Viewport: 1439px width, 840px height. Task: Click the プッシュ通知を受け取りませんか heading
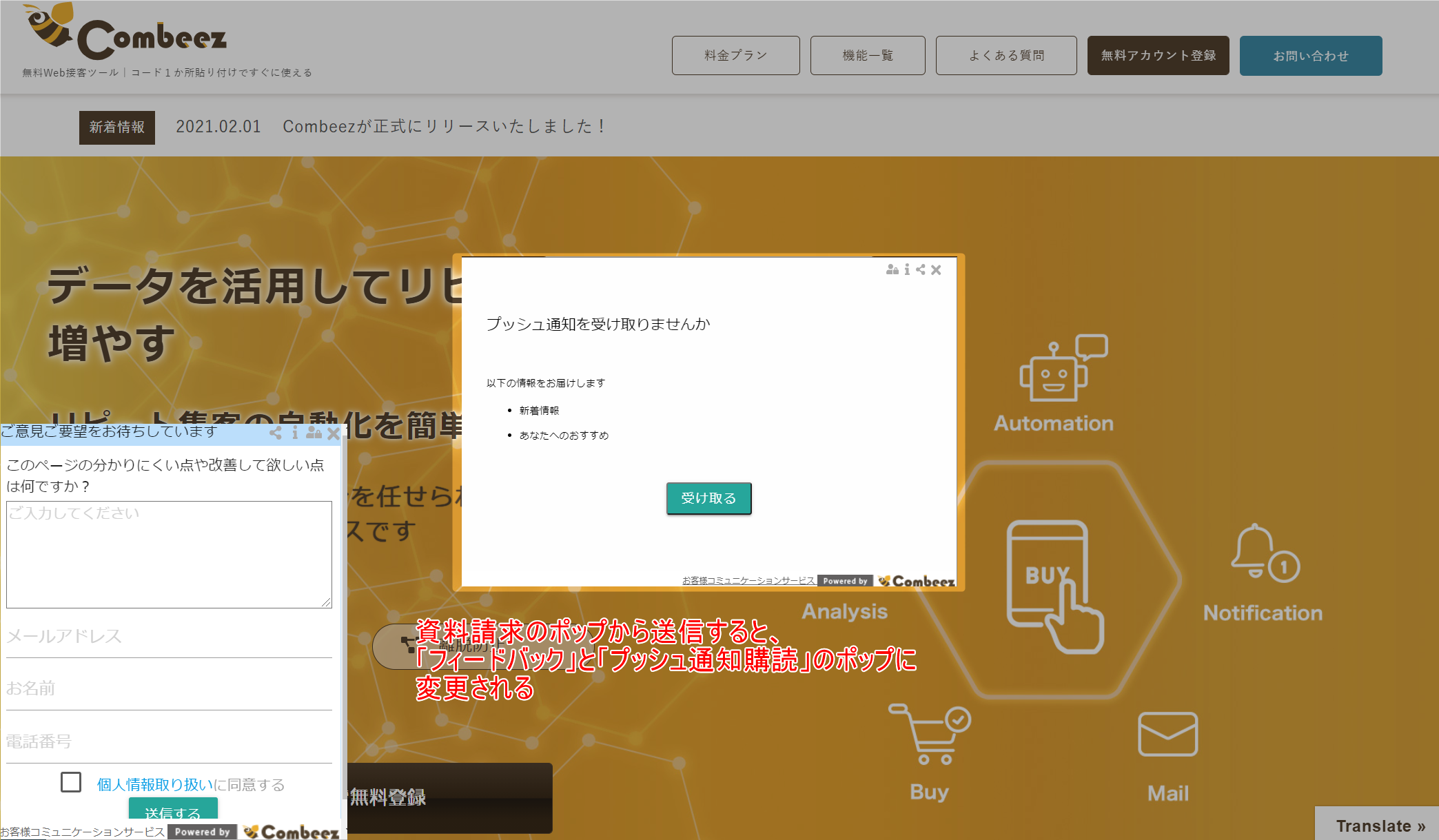pos(598,324)
